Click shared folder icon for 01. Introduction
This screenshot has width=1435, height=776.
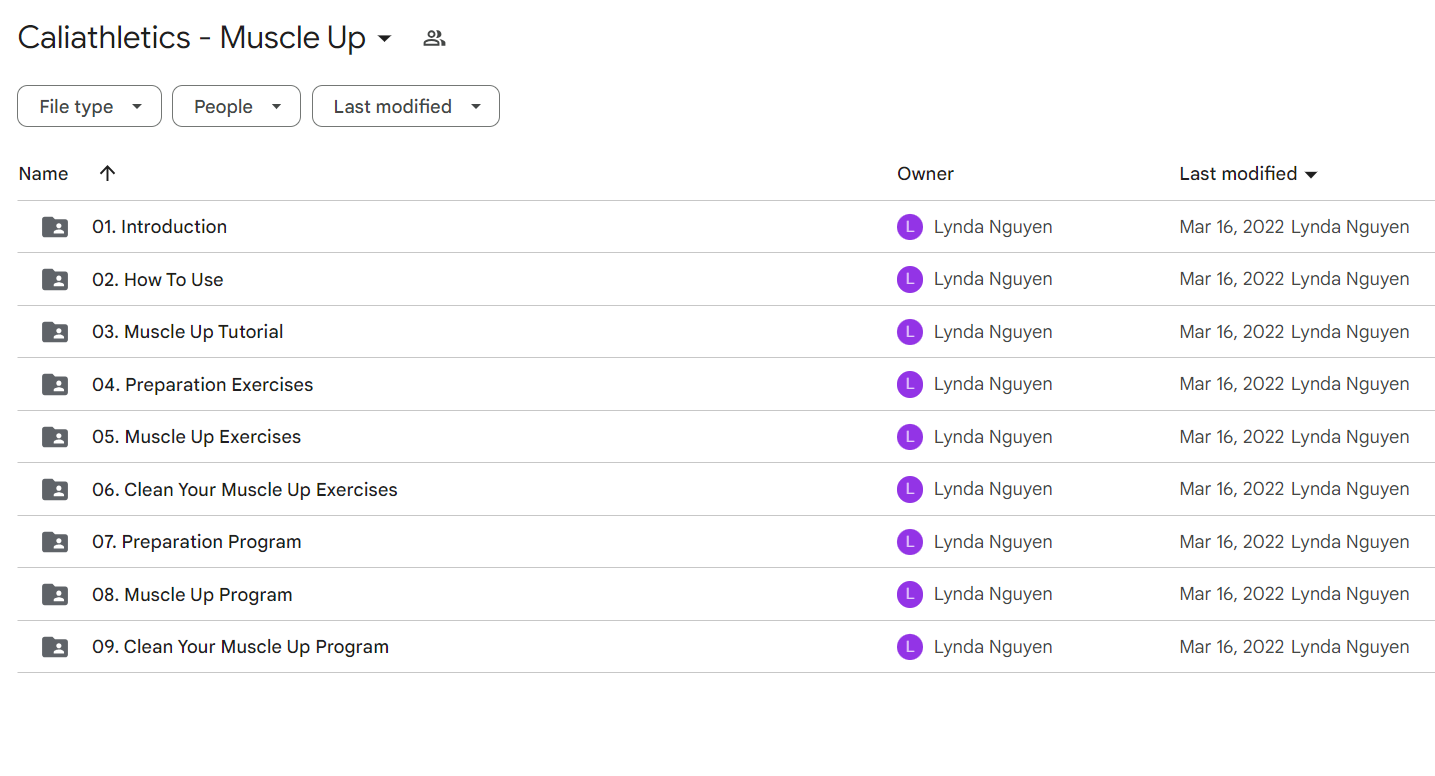(55, 227)
